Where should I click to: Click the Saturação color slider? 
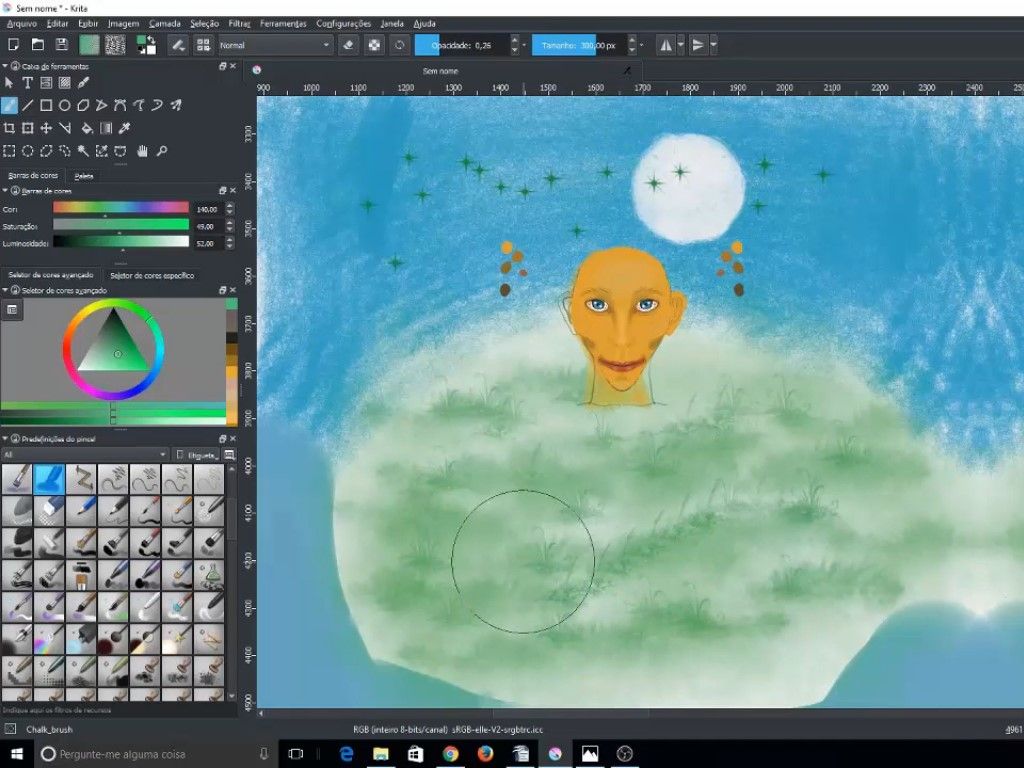pos(120,226)
